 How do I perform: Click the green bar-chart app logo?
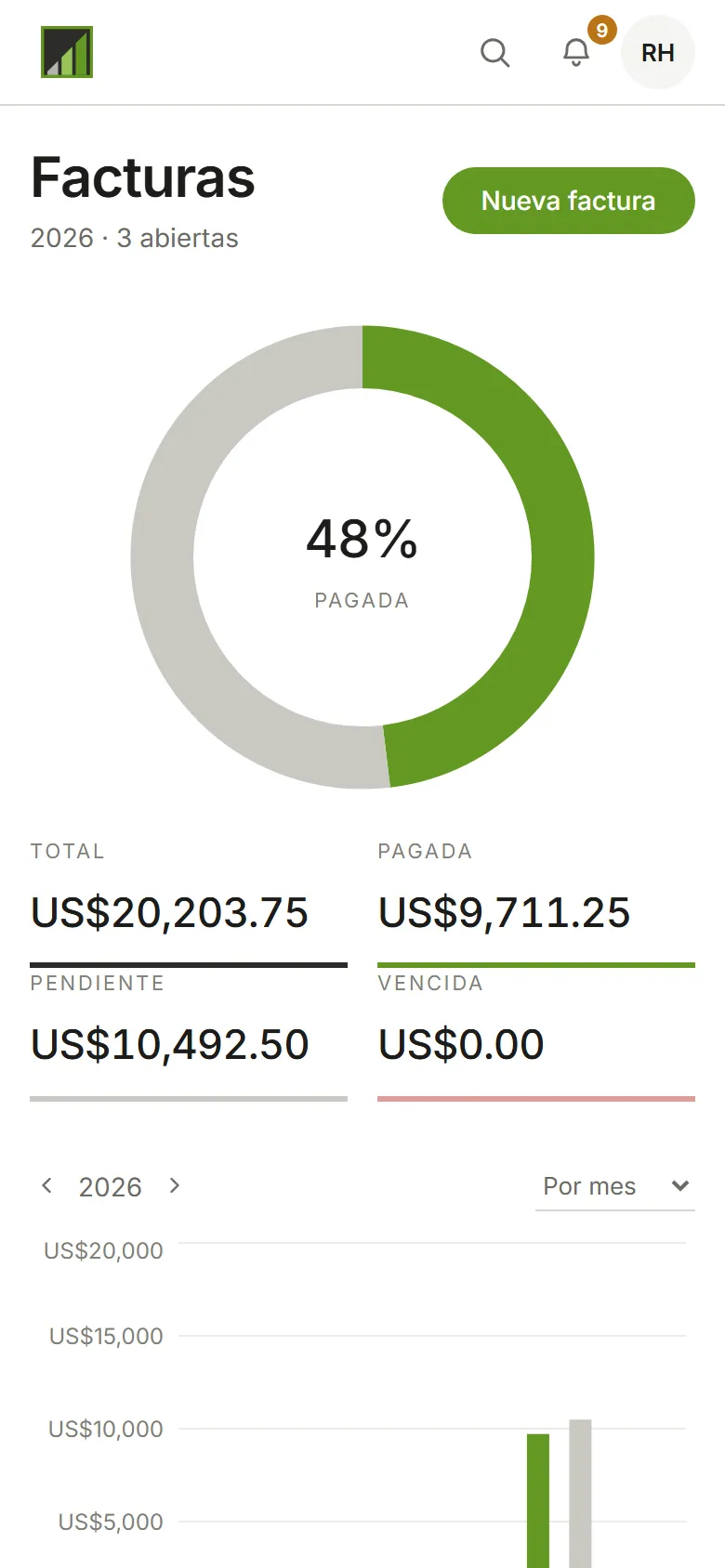click(67, 52)
